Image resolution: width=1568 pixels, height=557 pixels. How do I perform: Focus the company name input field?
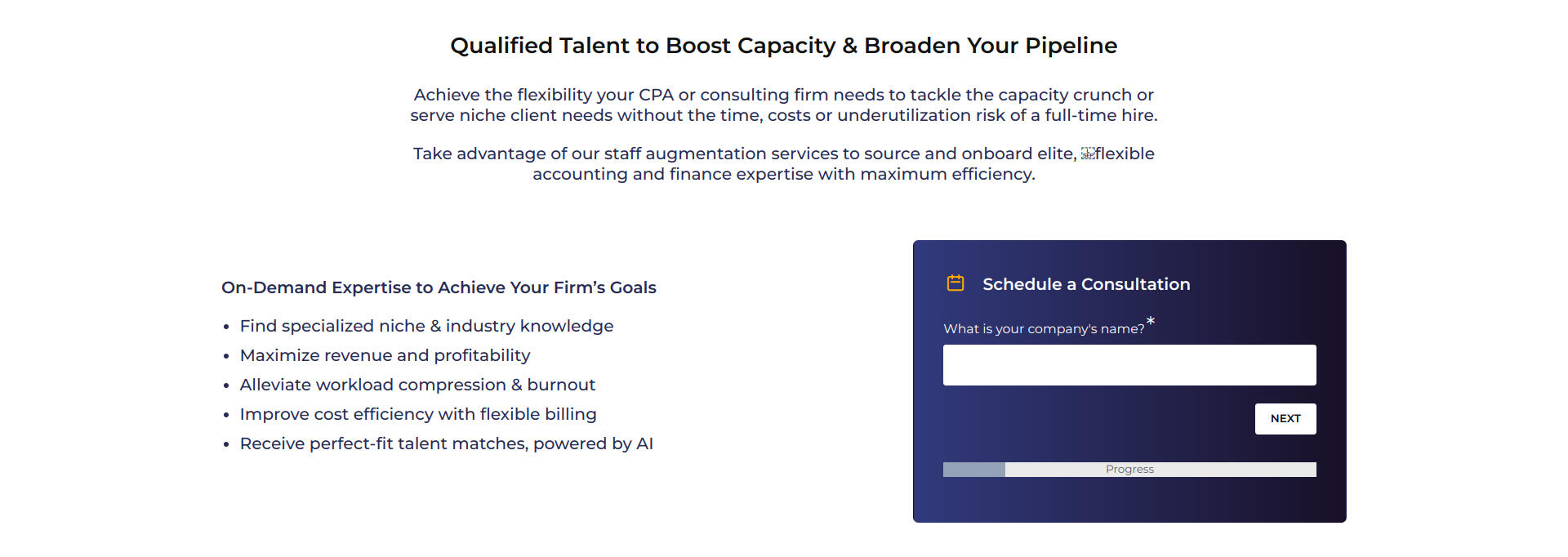1129,365
